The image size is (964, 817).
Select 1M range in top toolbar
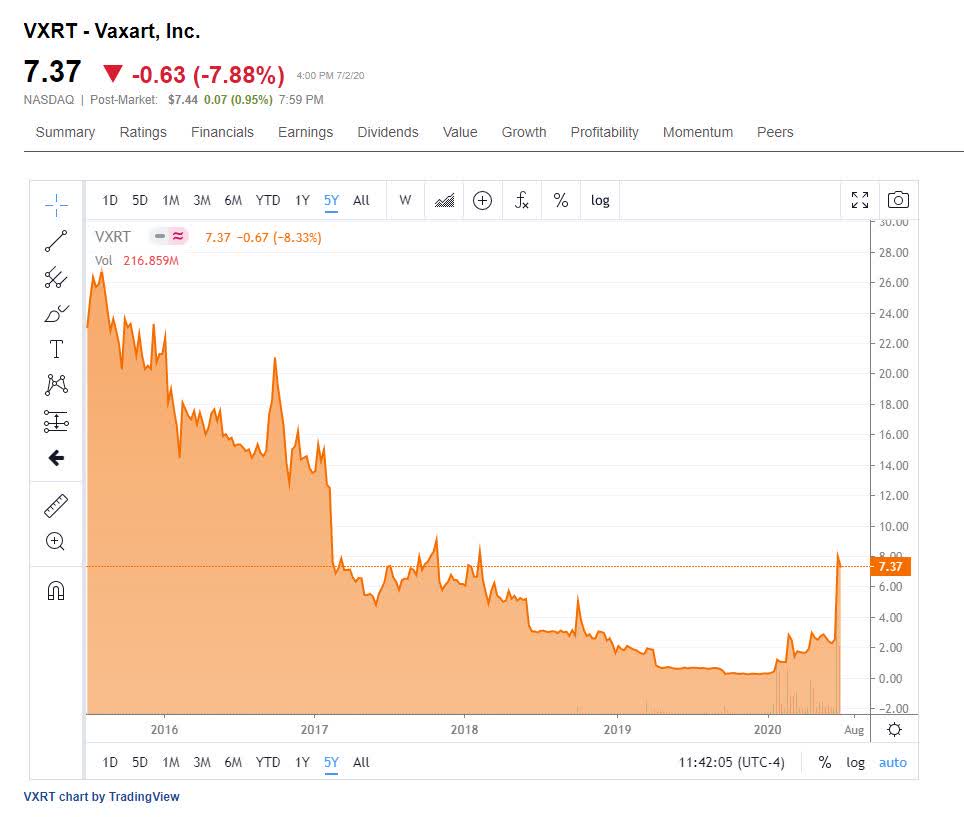click(171, 200)
